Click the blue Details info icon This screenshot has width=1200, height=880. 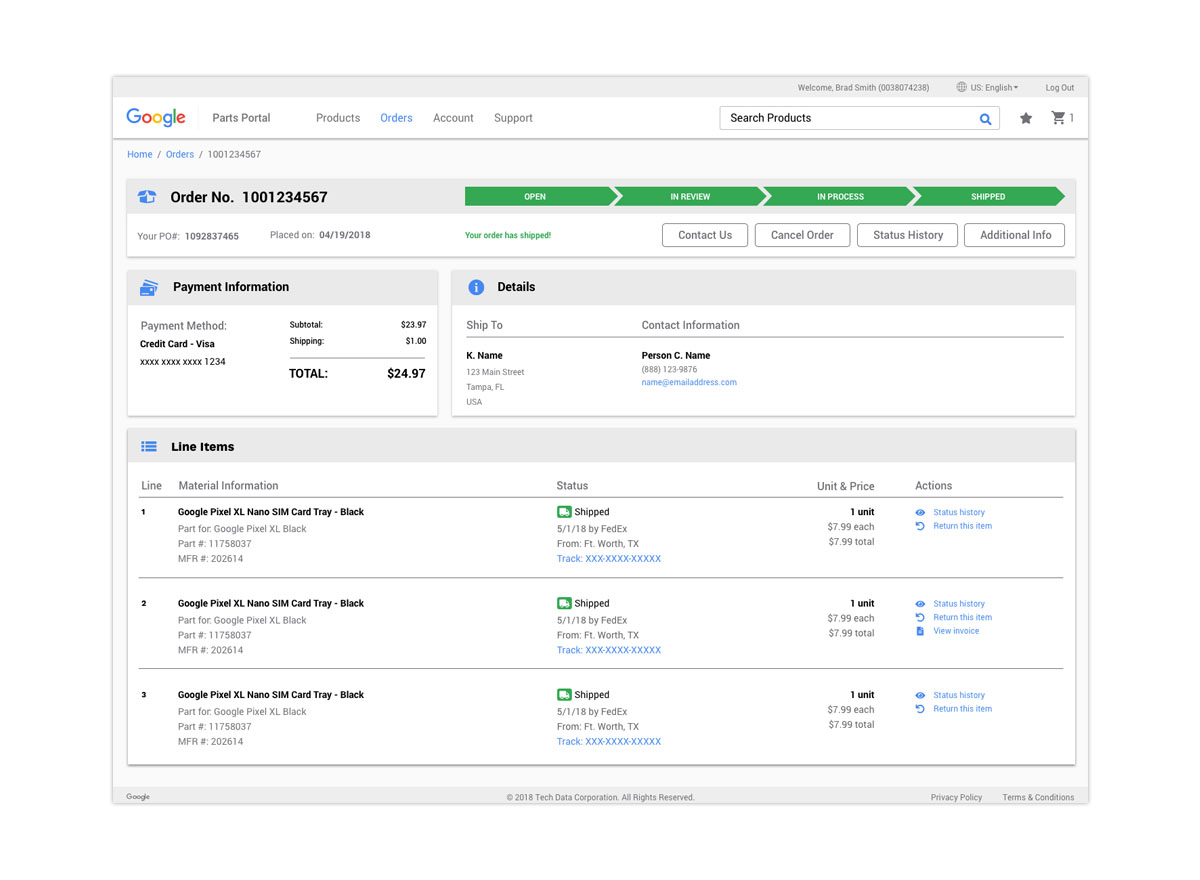pos(476,287)
